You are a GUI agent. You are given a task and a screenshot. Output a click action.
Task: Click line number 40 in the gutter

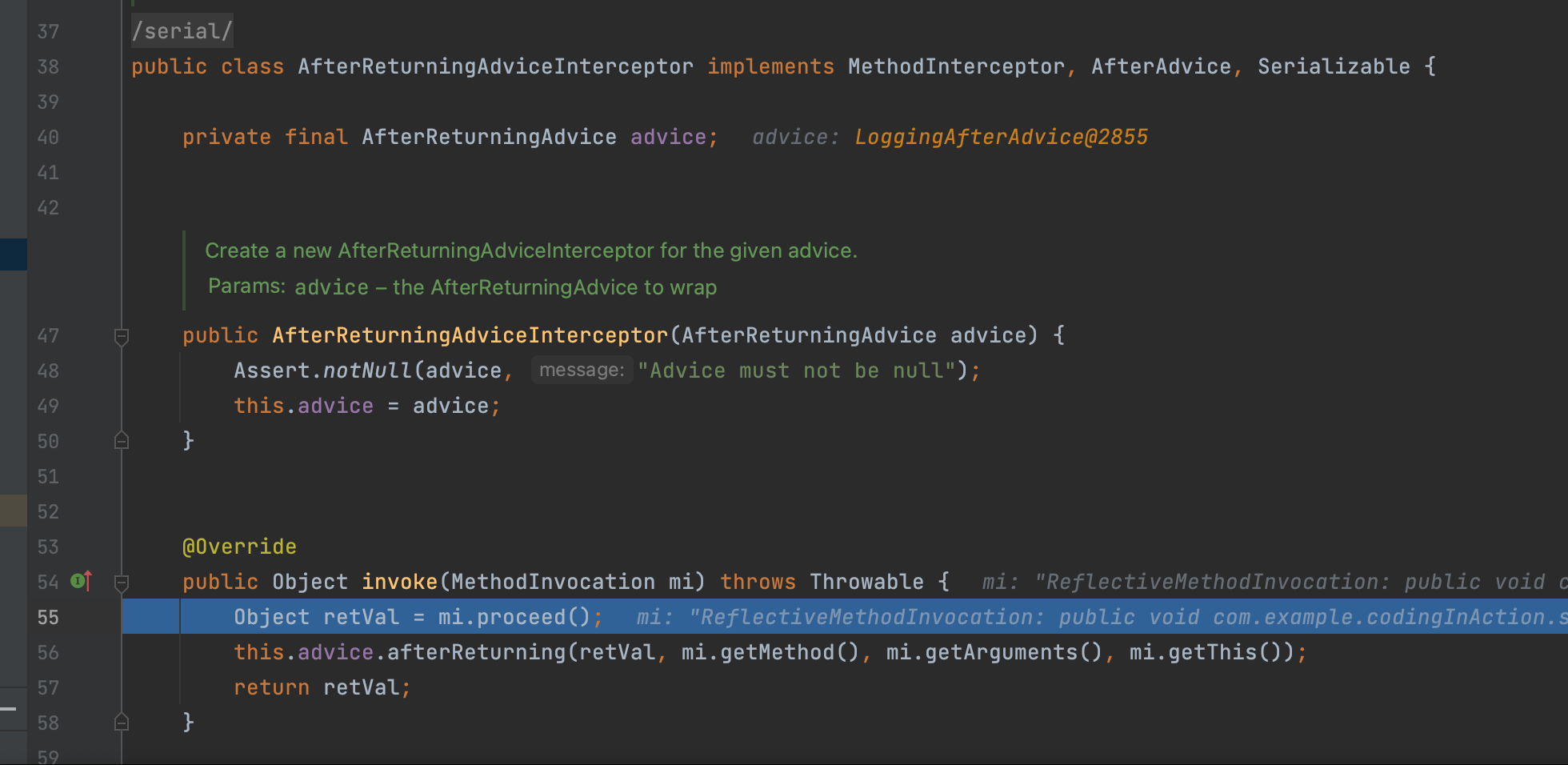48,138
